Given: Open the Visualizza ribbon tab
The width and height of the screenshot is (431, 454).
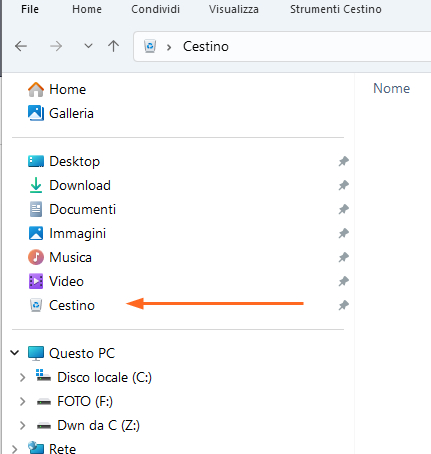Looking at the screenshot, I should coord(234,9).
